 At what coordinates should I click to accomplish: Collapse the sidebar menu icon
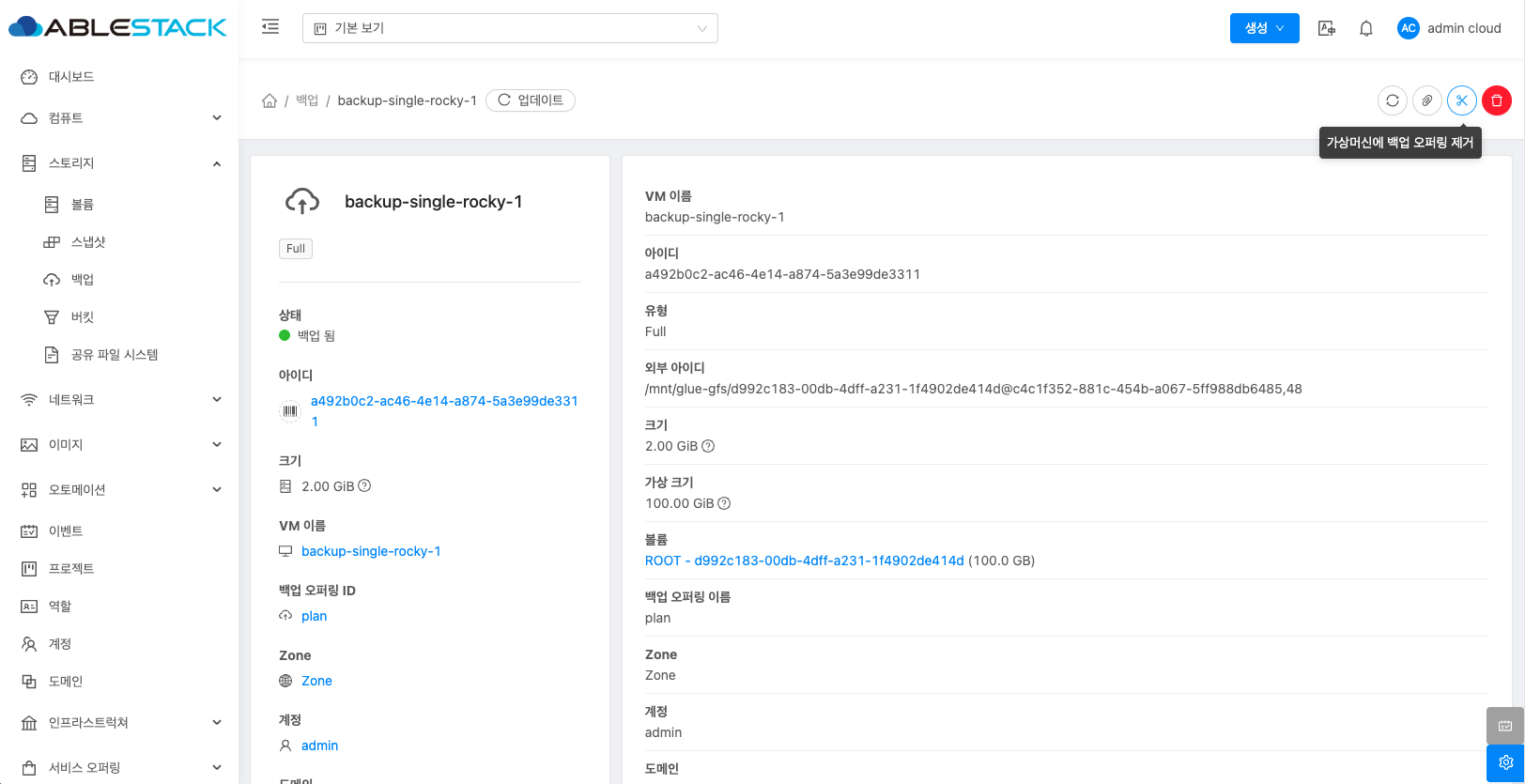pos(270,27)
